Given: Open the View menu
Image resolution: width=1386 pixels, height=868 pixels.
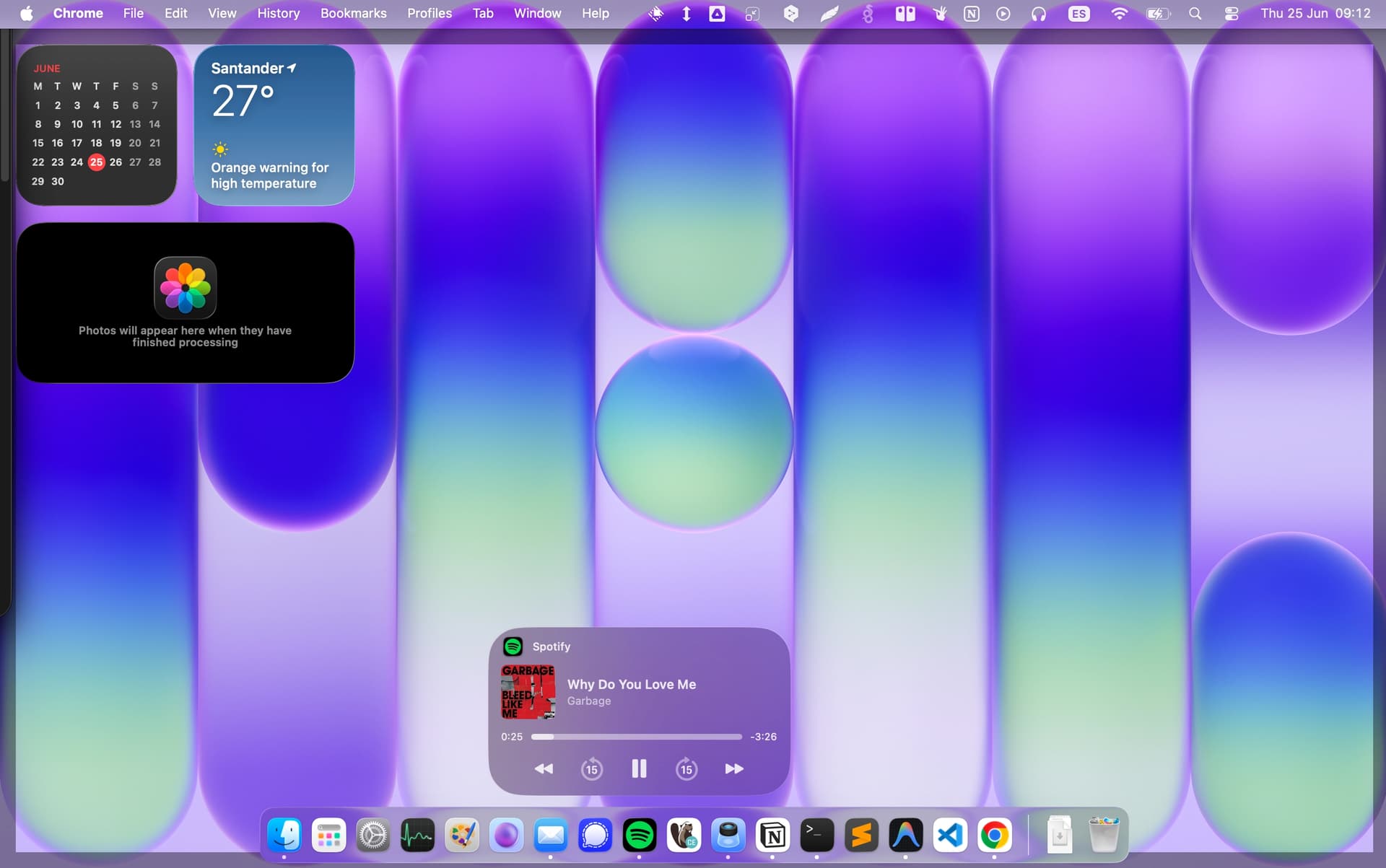Looking at the screenshot, I should coord(222,14).
